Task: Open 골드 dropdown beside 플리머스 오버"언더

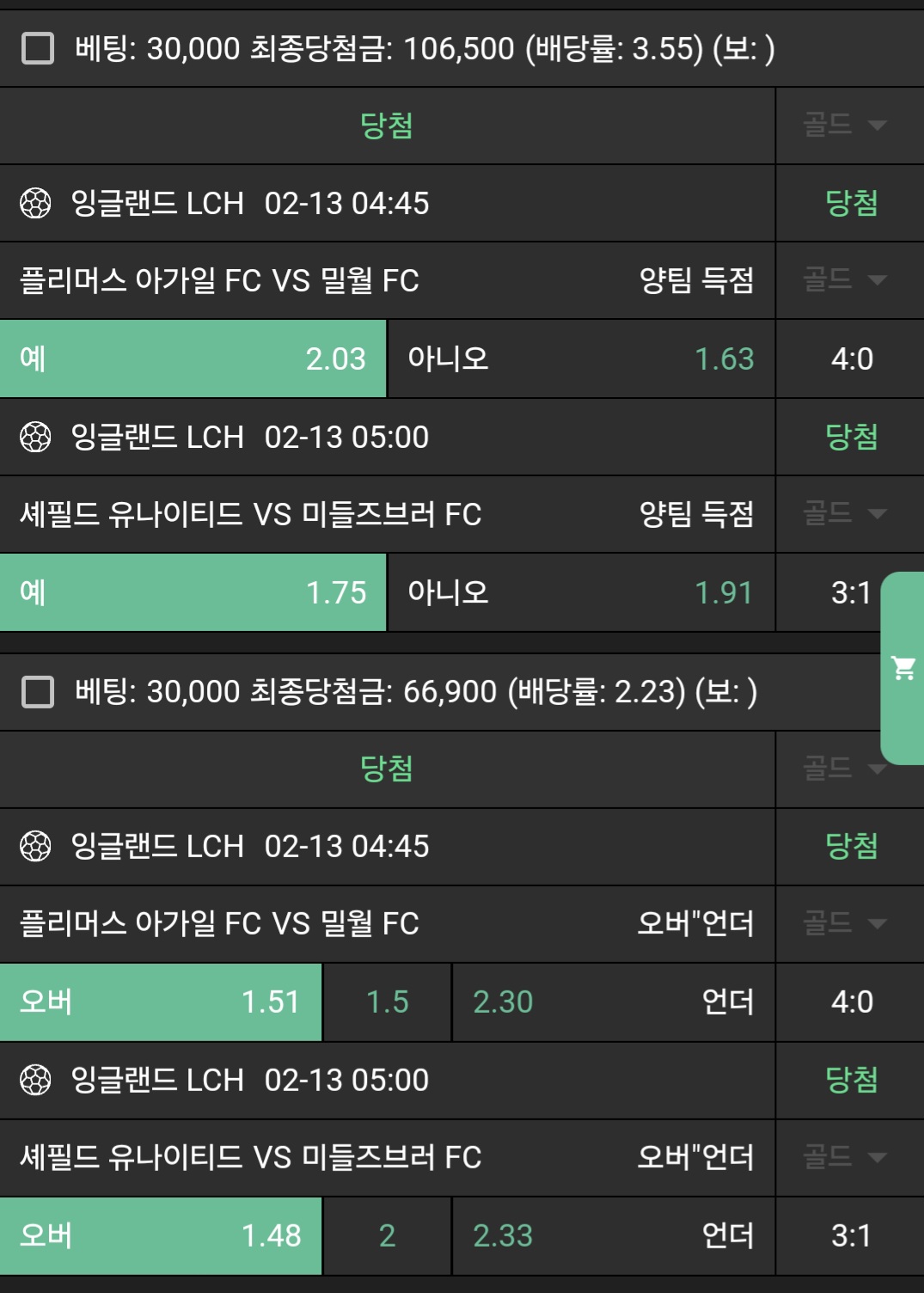Action: coord(844,923)
